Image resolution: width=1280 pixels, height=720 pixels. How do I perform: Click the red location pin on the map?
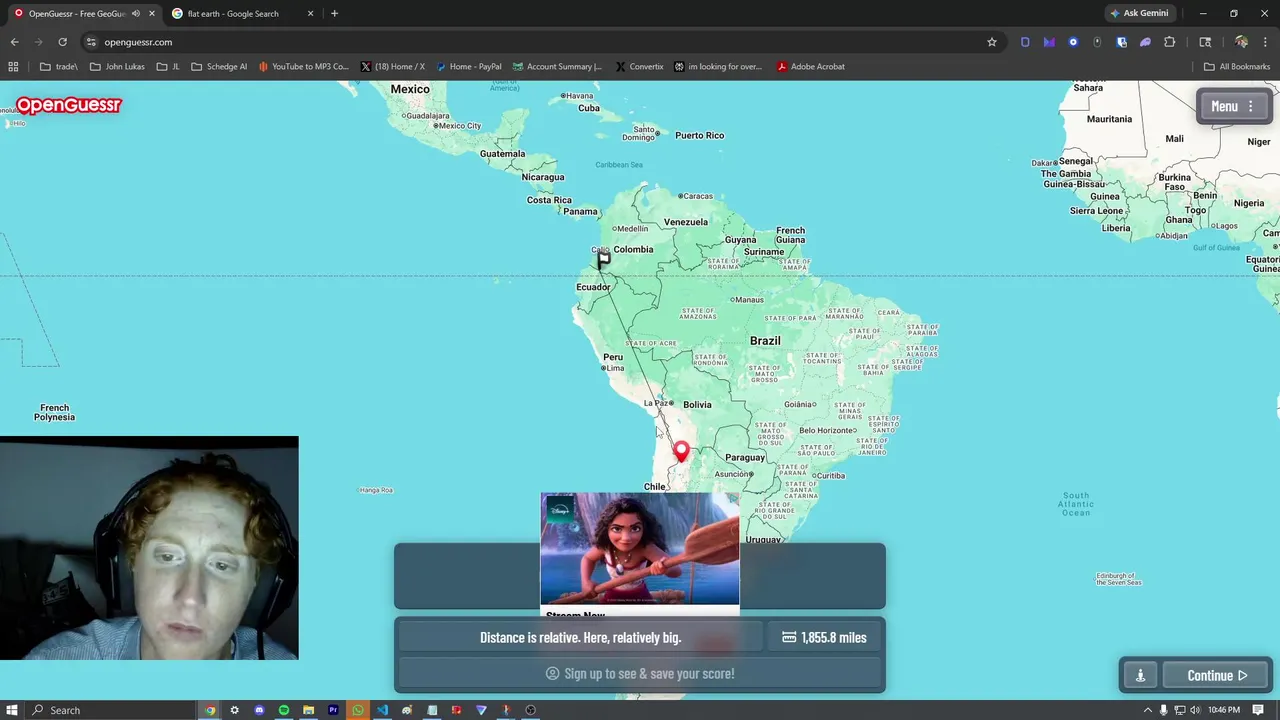tap(681, 451)
